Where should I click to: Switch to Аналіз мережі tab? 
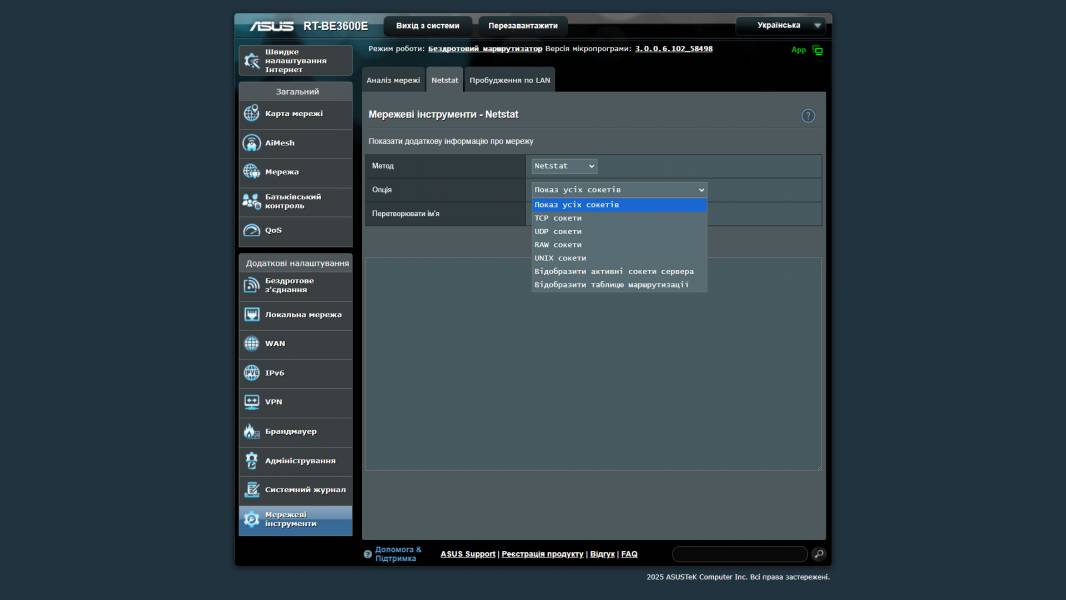[393, 80]
